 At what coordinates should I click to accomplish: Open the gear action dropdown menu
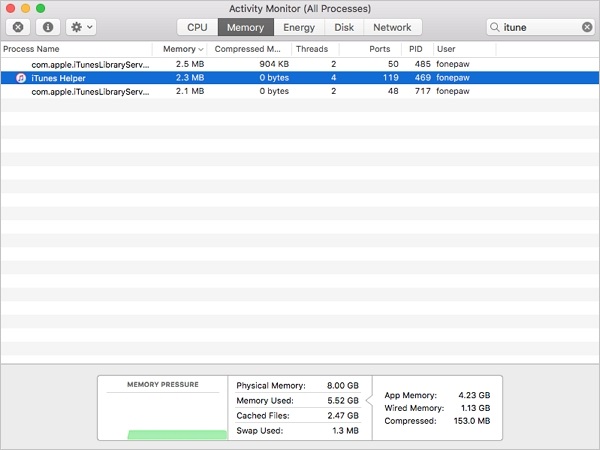(x=81, y=27)
